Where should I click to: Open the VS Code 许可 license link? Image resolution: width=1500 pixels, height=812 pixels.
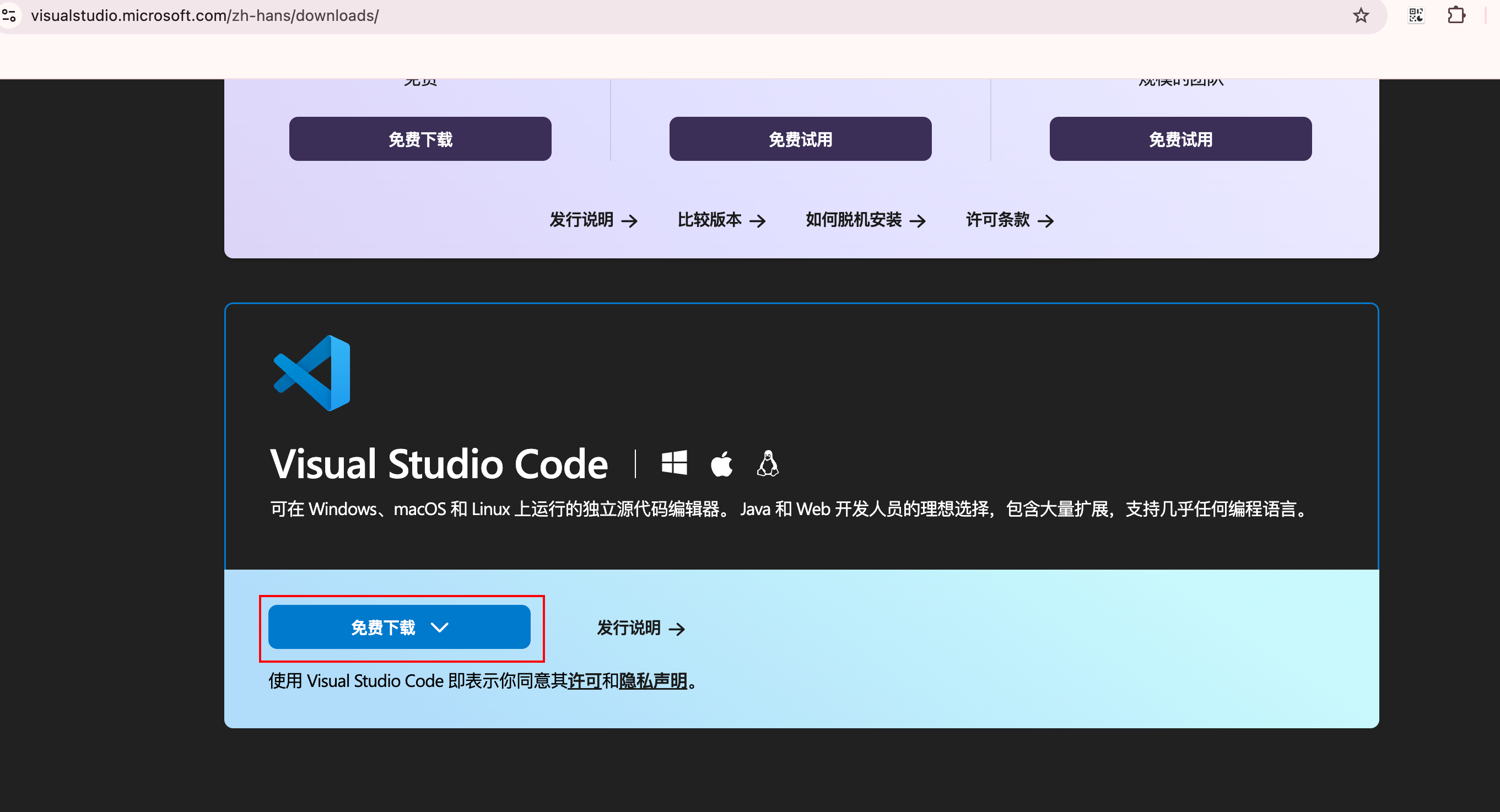click(585, 680)
